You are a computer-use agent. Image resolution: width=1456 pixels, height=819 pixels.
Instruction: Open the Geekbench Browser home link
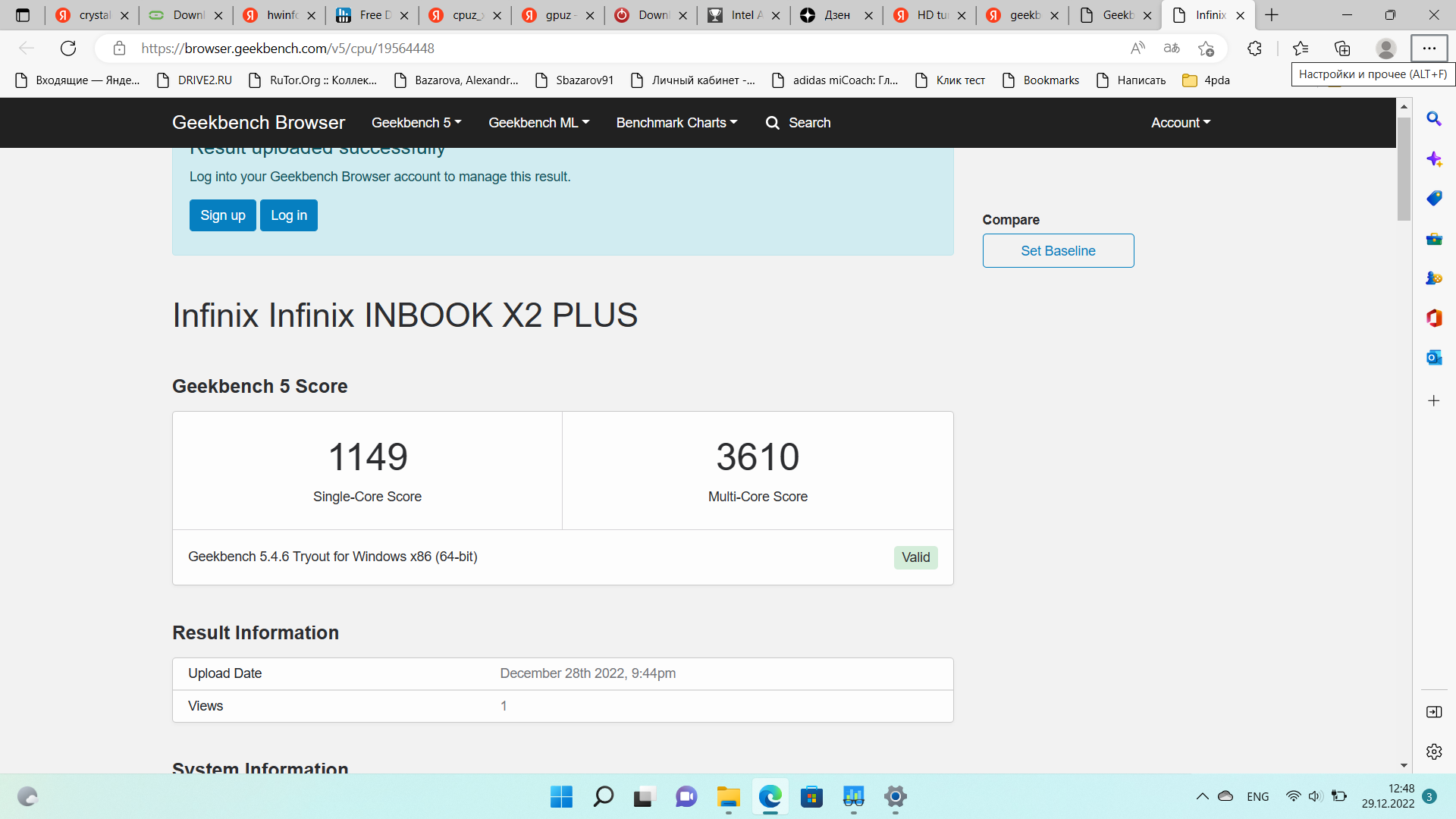259,123
